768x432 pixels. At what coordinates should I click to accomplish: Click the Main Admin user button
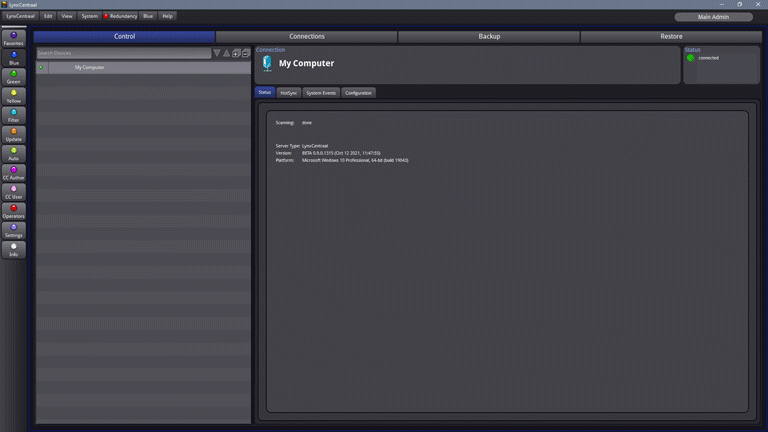pos(713,17)
